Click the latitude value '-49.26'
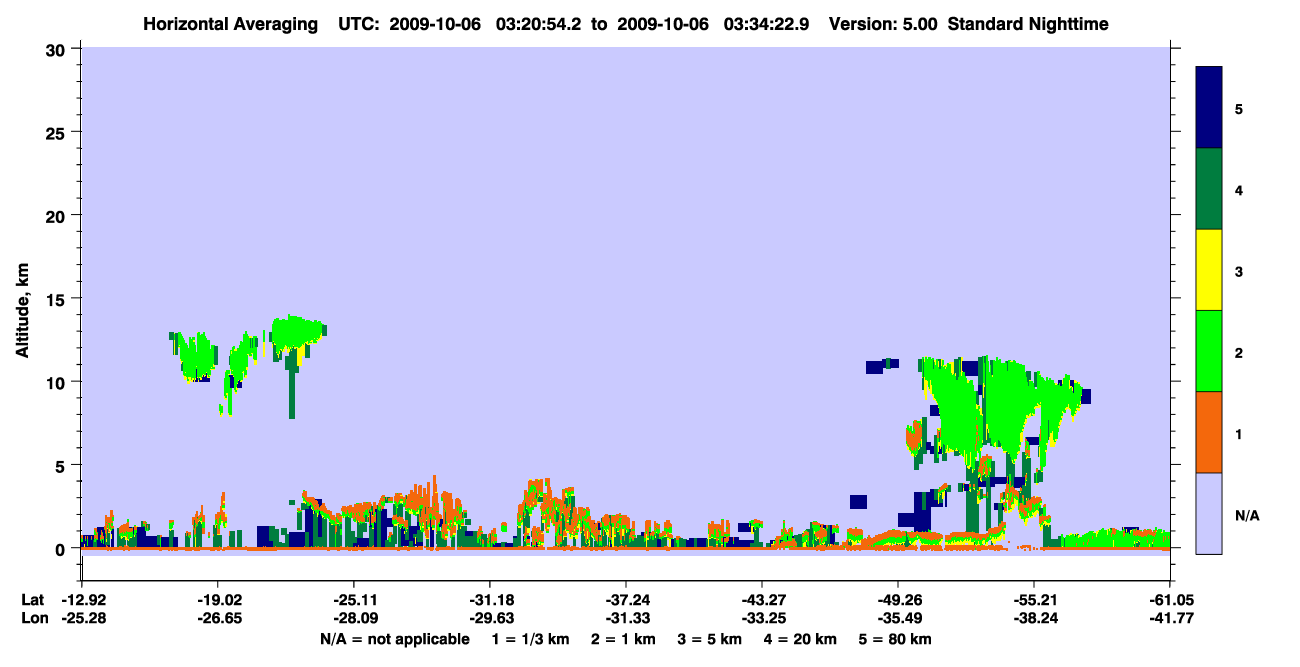 pyautogui.click(x=897, y=600)
